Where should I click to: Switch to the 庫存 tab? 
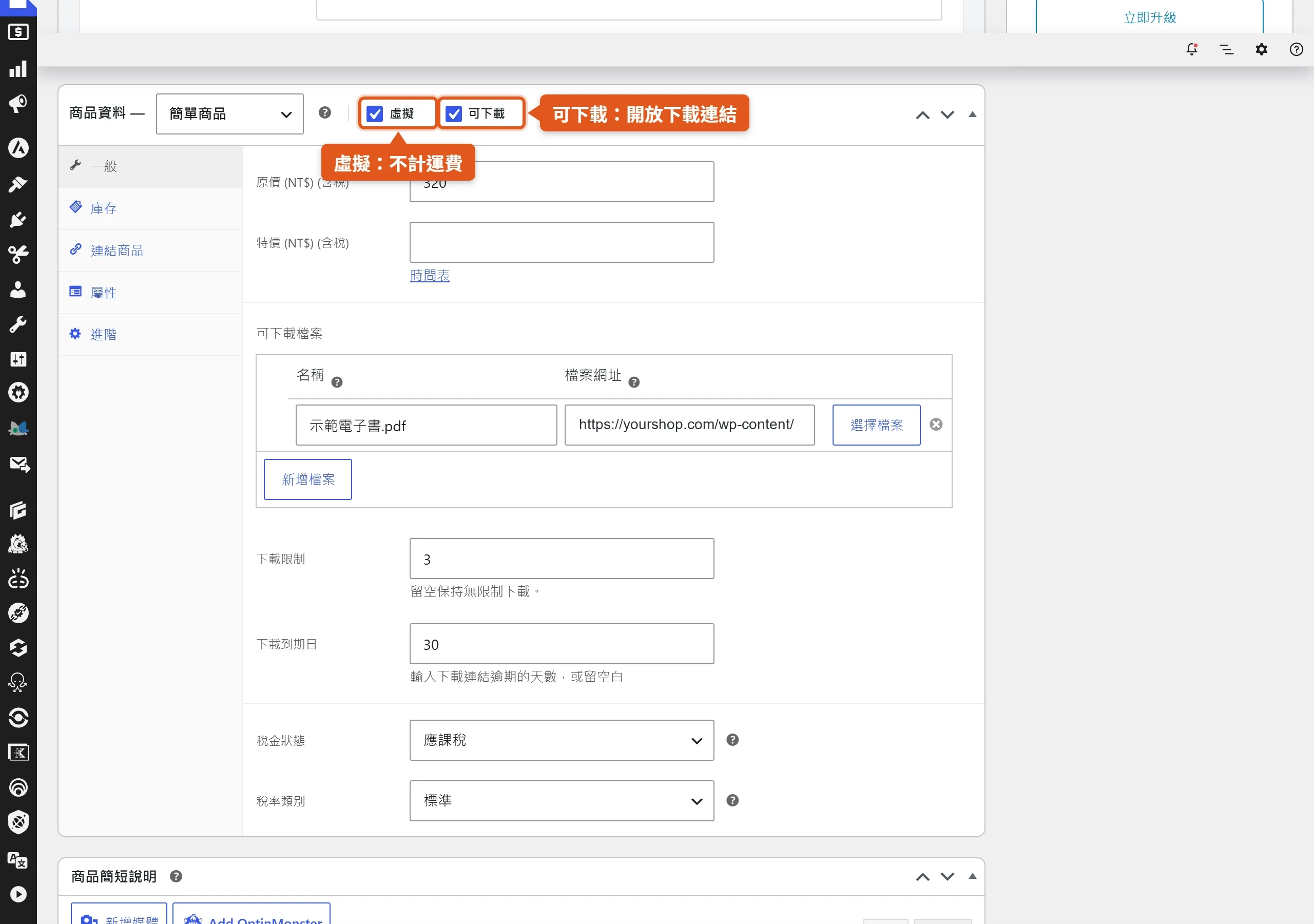pyautogui.click(x=150, y=208)
